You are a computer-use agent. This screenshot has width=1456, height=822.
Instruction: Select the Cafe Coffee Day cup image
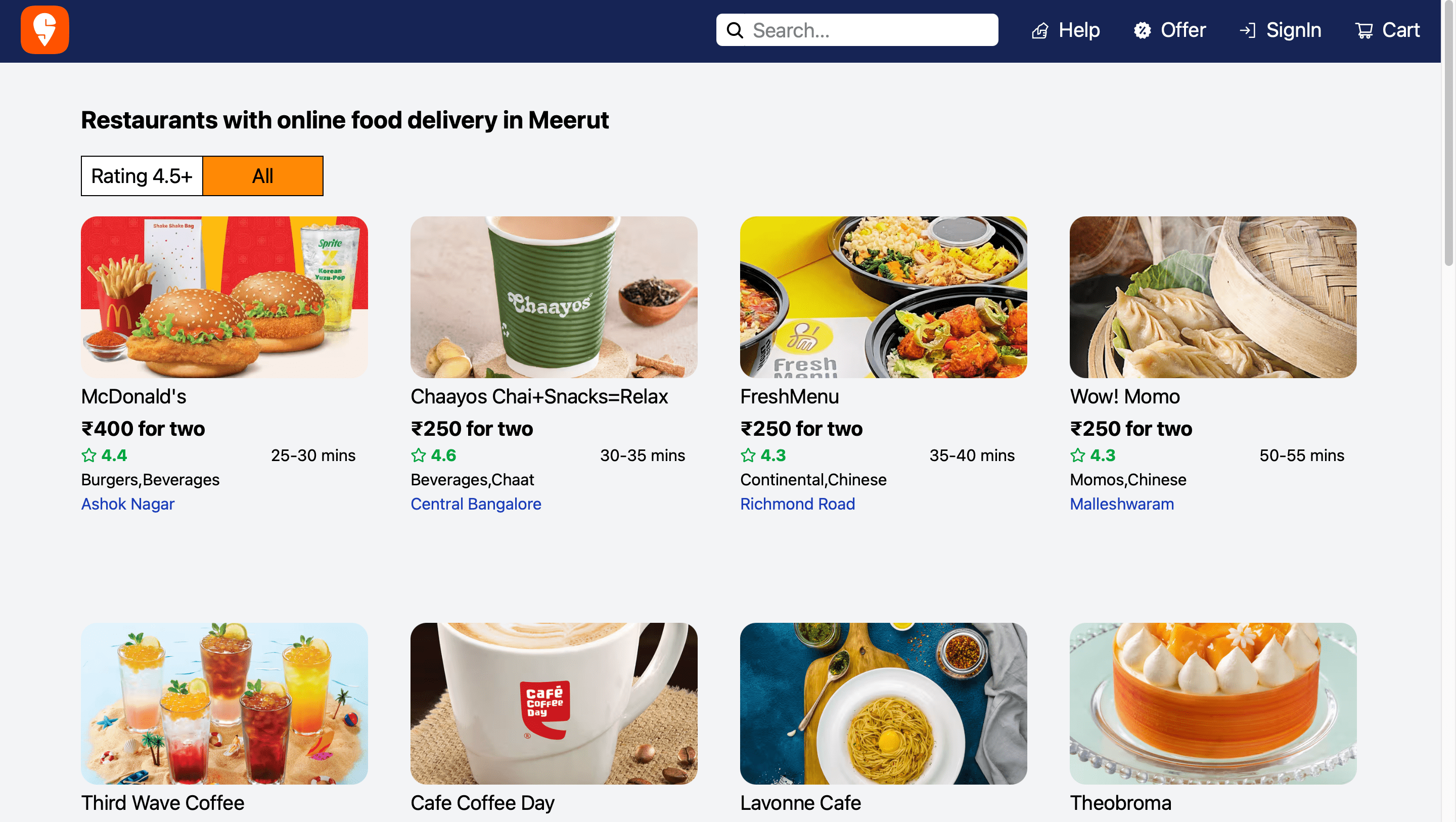click(554, 703)
